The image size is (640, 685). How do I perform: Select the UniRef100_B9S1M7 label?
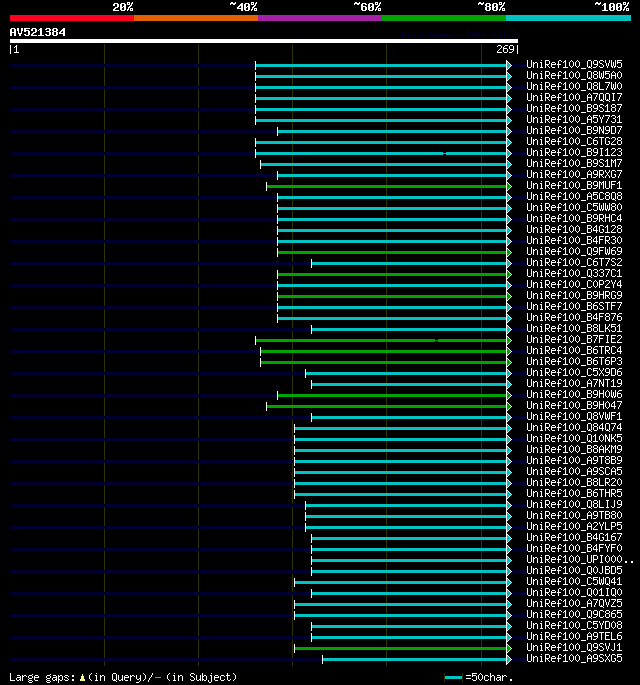point(574,163)
